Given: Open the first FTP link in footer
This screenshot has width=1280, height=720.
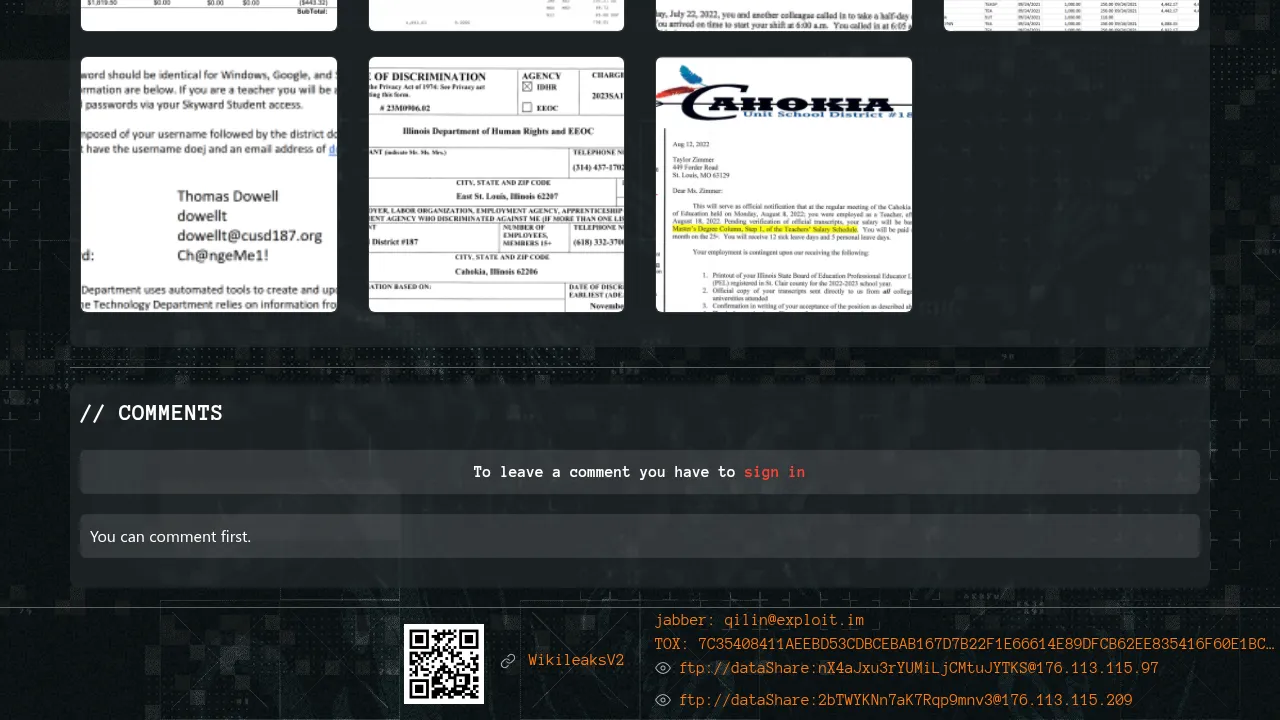Looking at the screenshot, I should point(918,668).
